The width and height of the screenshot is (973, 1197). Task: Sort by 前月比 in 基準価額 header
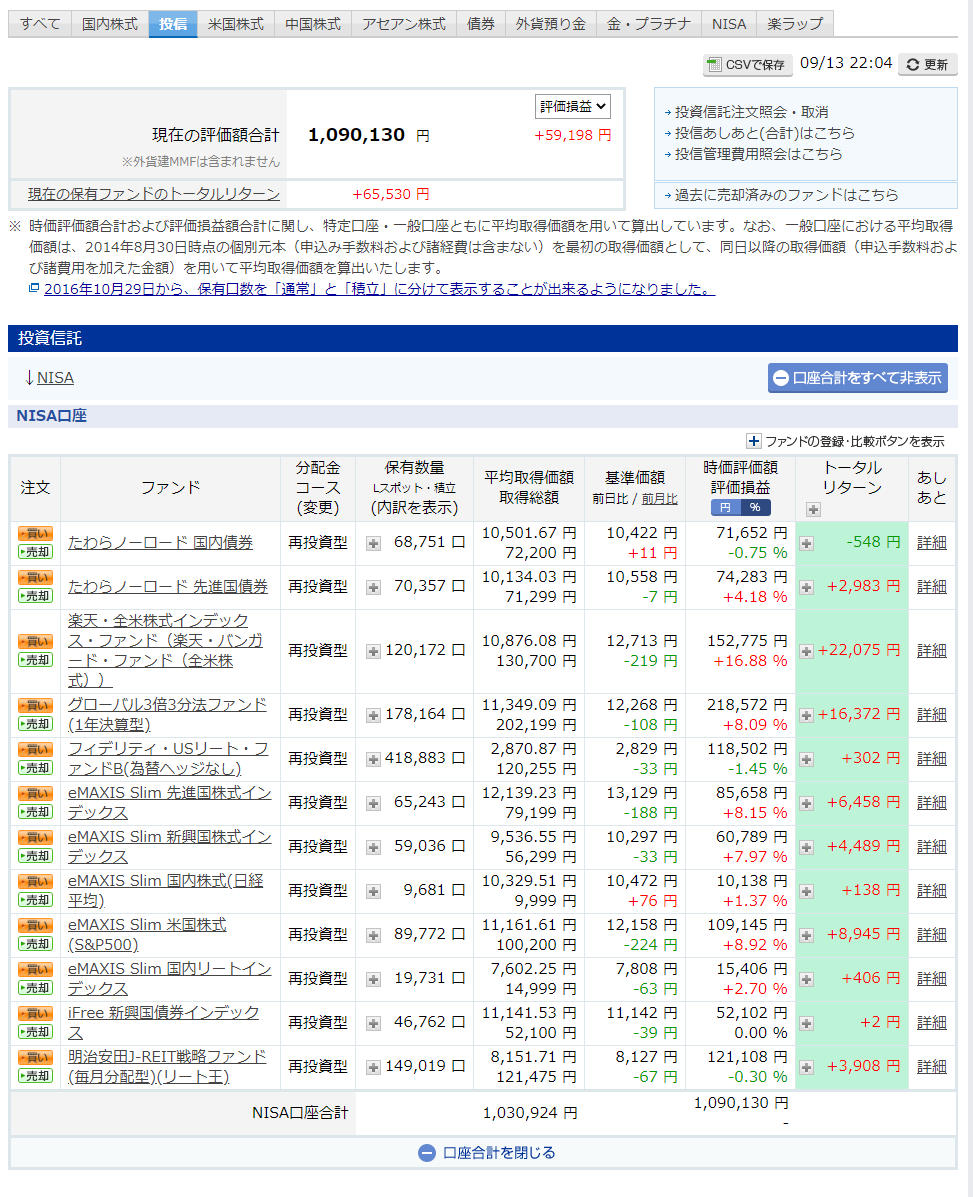[659, 498]
